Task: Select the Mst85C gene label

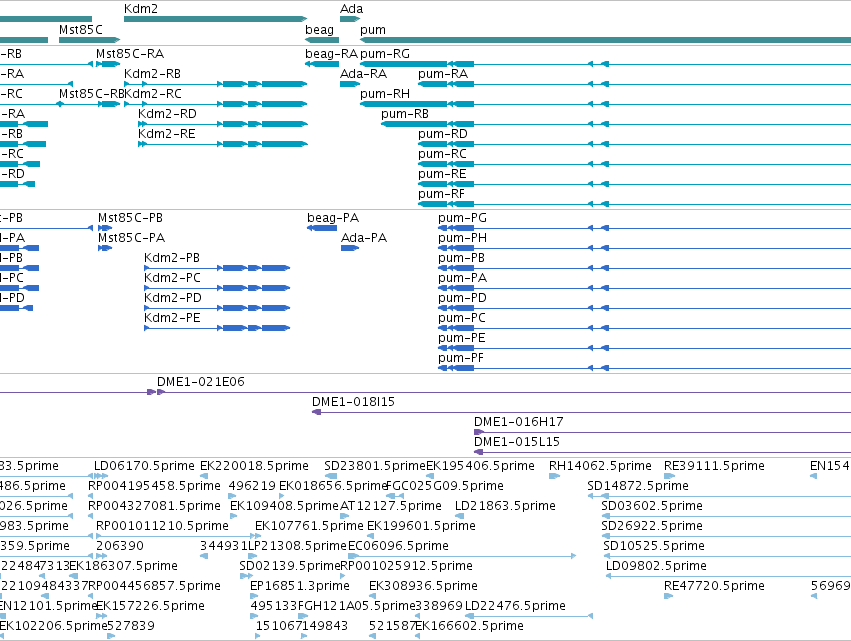Action: pyautogui.click(x=80, y=29)
